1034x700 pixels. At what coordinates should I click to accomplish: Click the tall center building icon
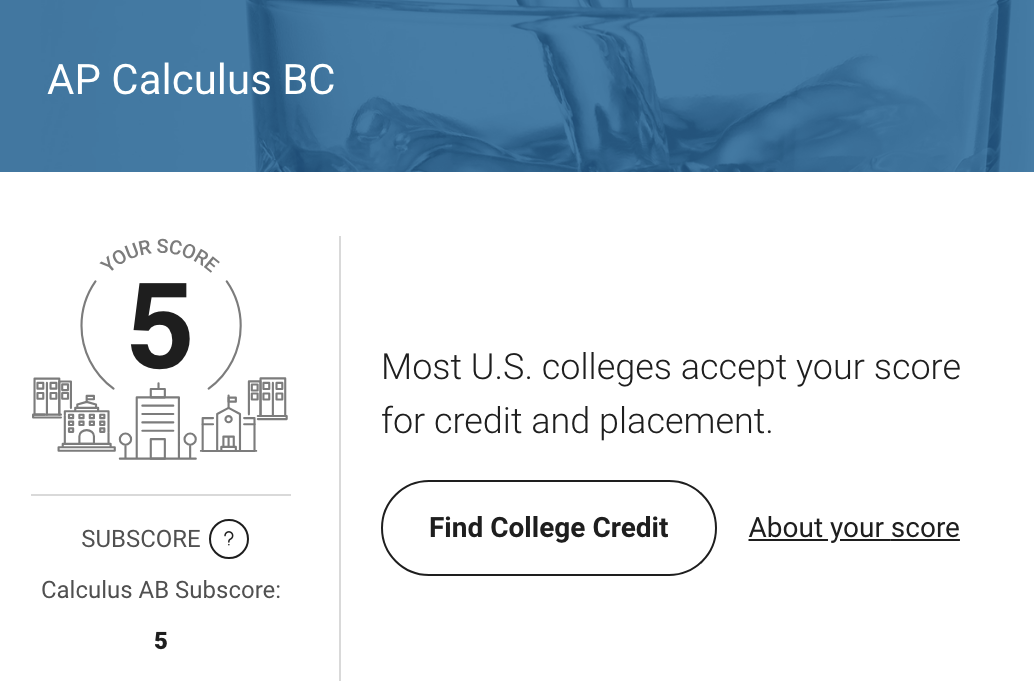pos(158,425)
